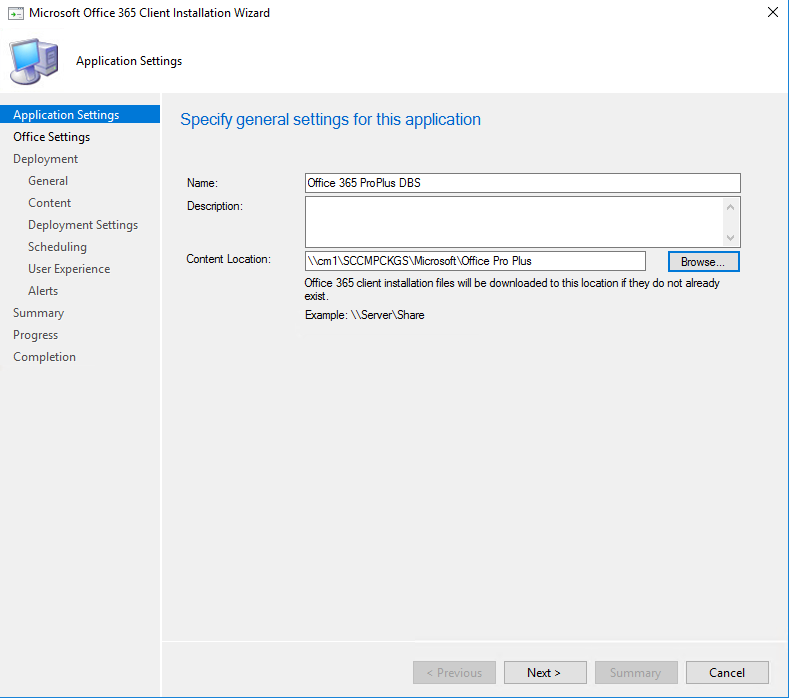The image size is (789, 698).
Task: Choose Deployment Settings in the sidebar
Action: 83,225
